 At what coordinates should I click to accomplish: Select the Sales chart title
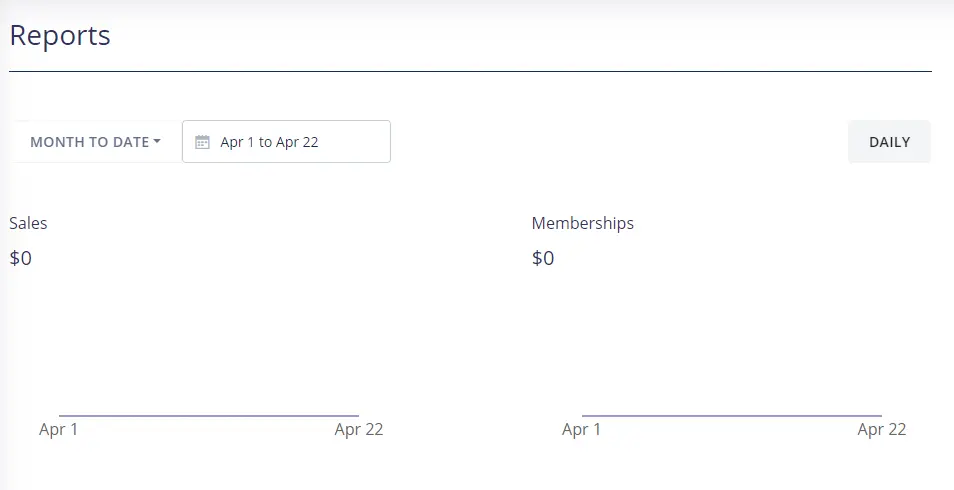pyautogui.click(x=28, y=223)
